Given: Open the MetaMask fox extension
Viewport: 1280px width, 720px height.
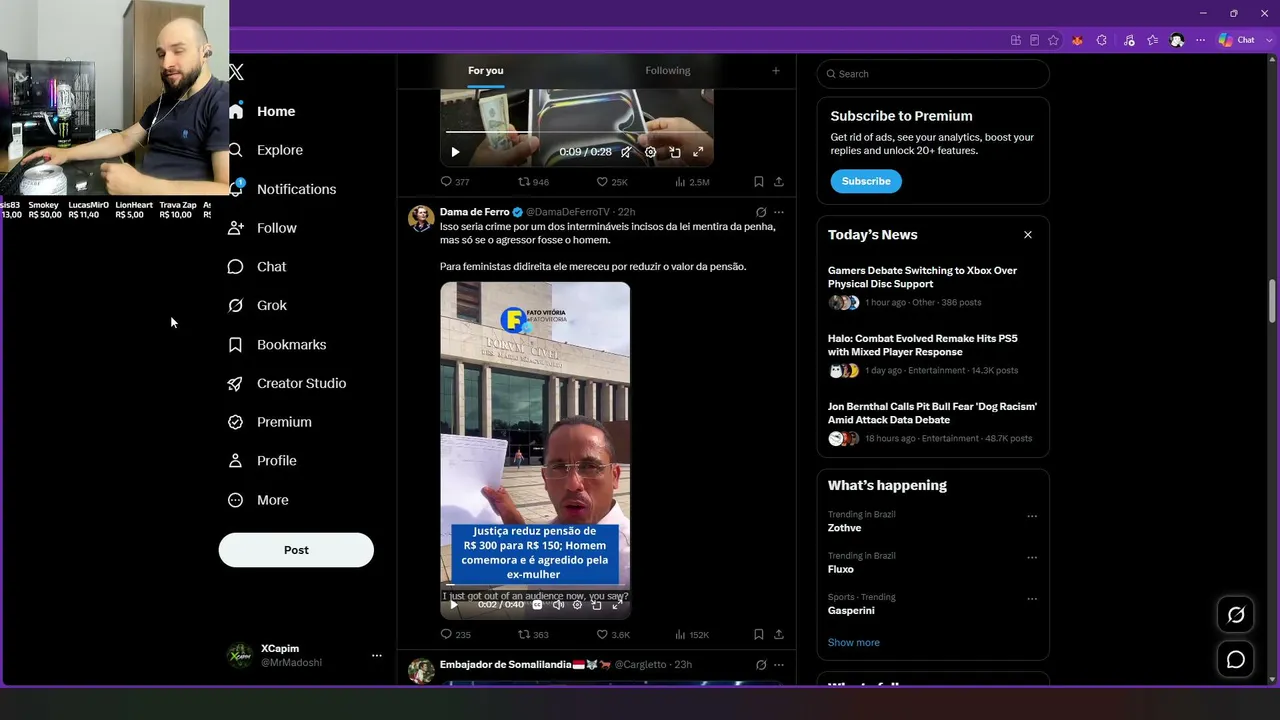Looking at the screenshot, I should coord(1077,40).
